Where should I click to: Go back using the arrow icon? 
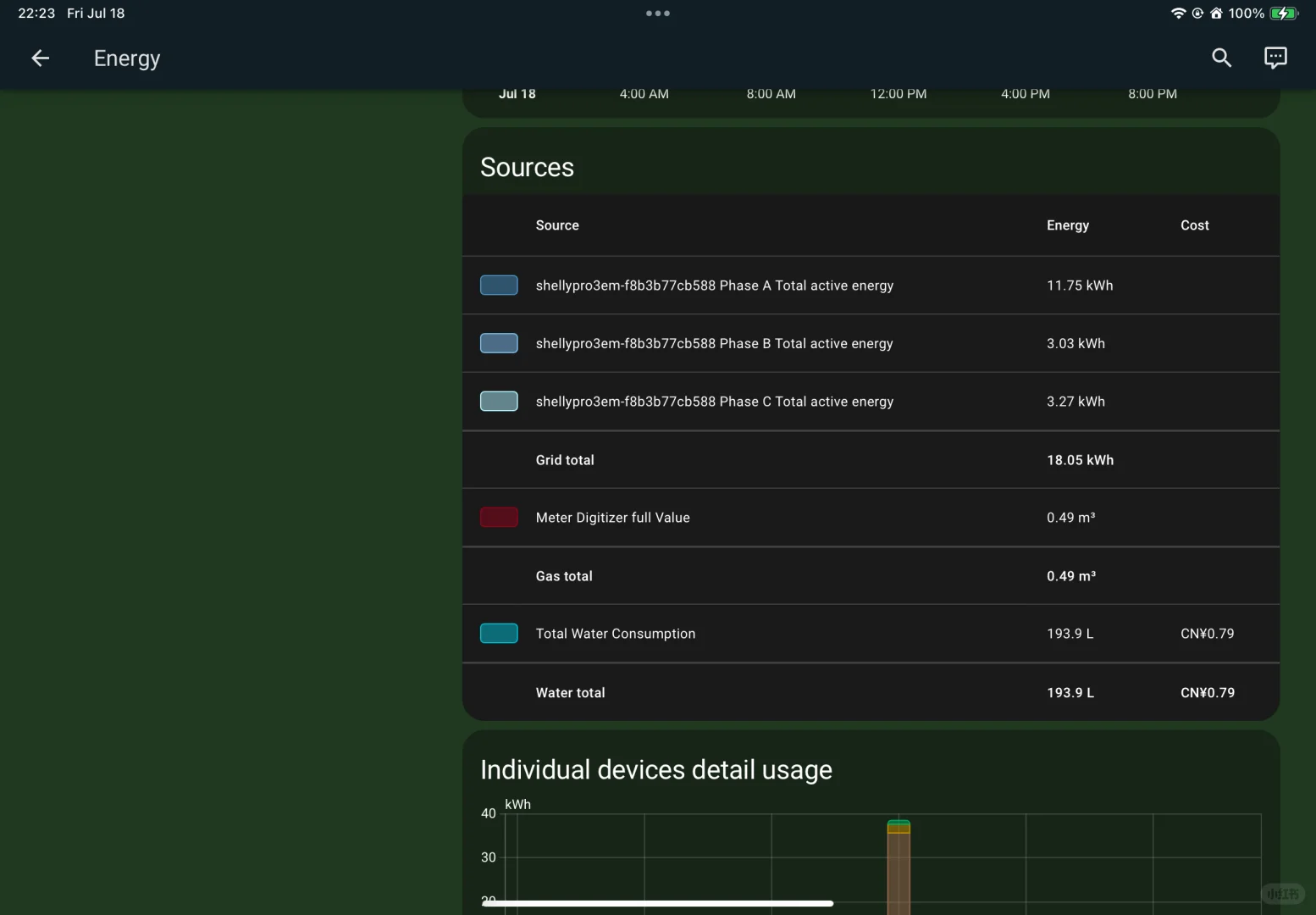click(40, 58)
